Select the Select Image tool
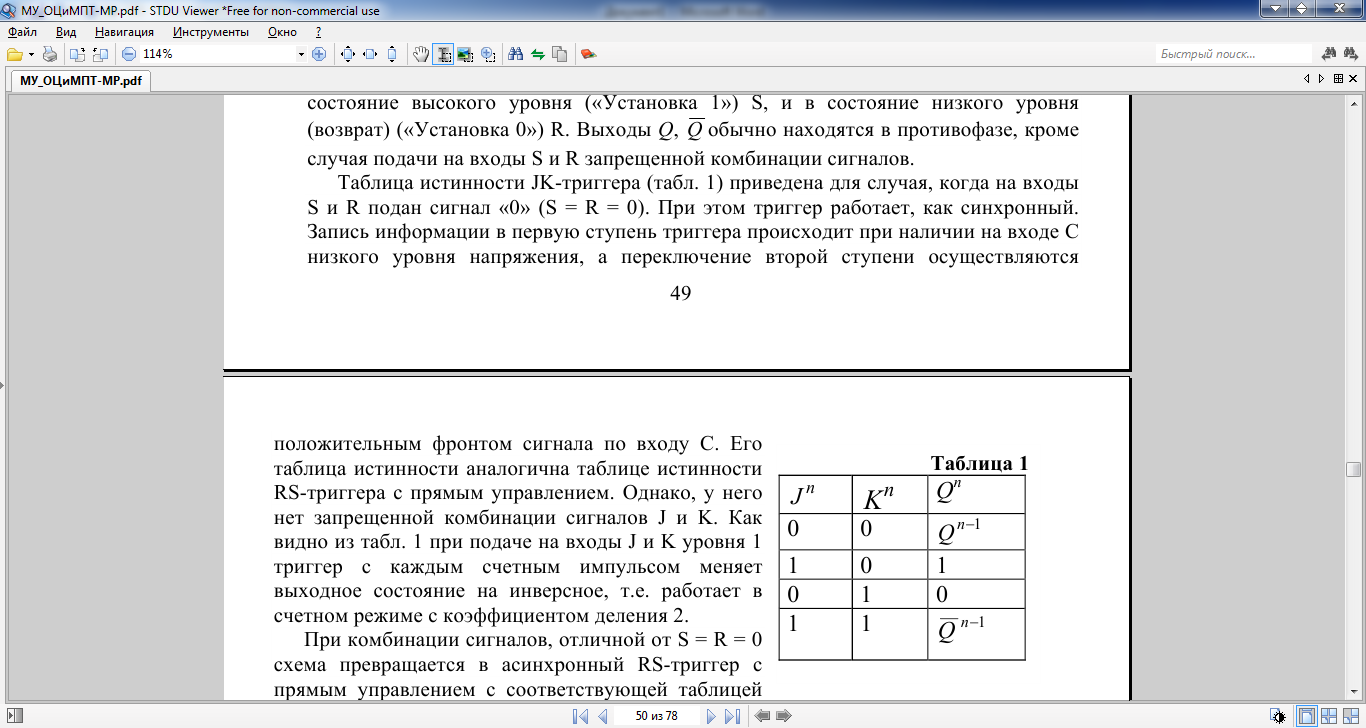 pyautogui.click(x=465, y=54)
